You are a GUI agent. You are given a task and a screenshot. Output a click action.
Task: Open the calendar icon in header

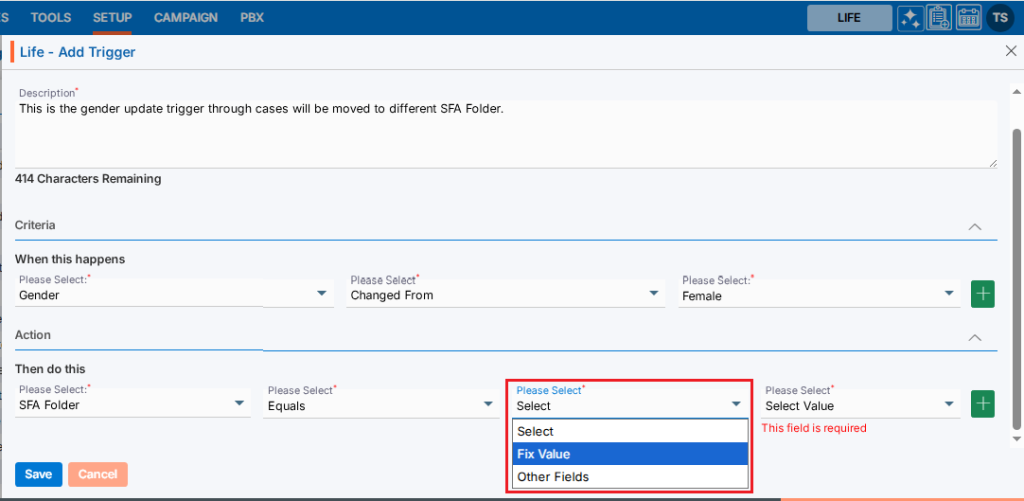pos(969,18)
